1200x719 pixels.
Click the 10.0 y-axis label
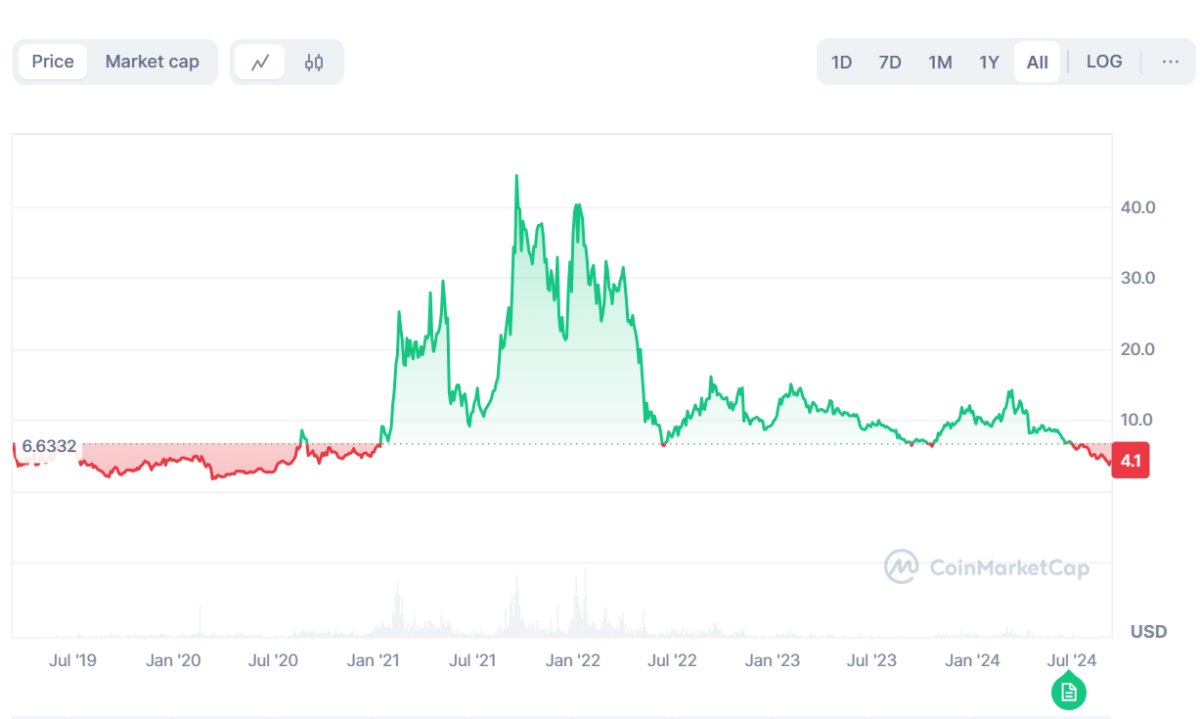[1138, 420]
